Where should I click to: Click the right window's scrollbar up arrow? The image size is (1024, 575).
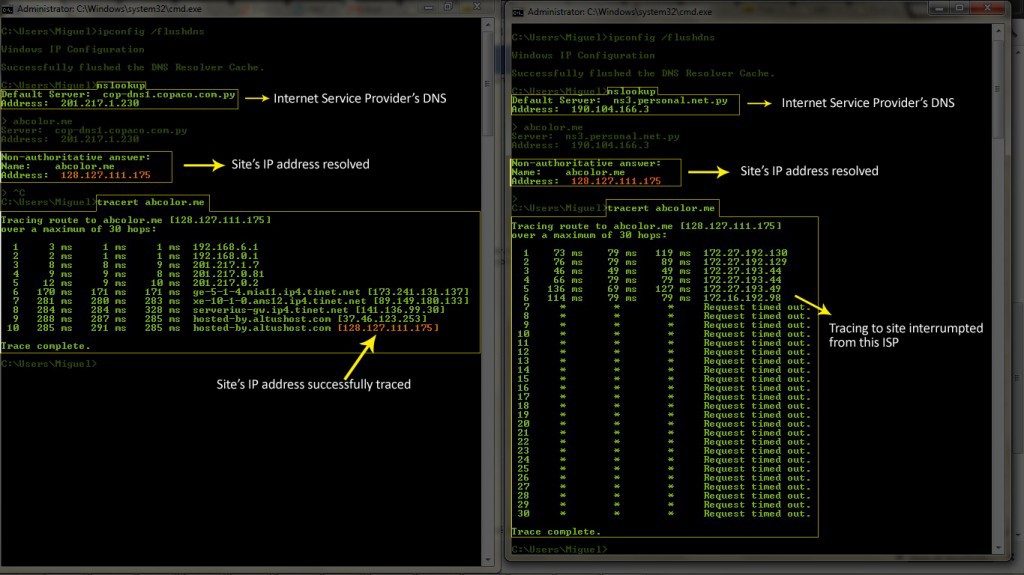pyautogui.click(x=998, y=31)
